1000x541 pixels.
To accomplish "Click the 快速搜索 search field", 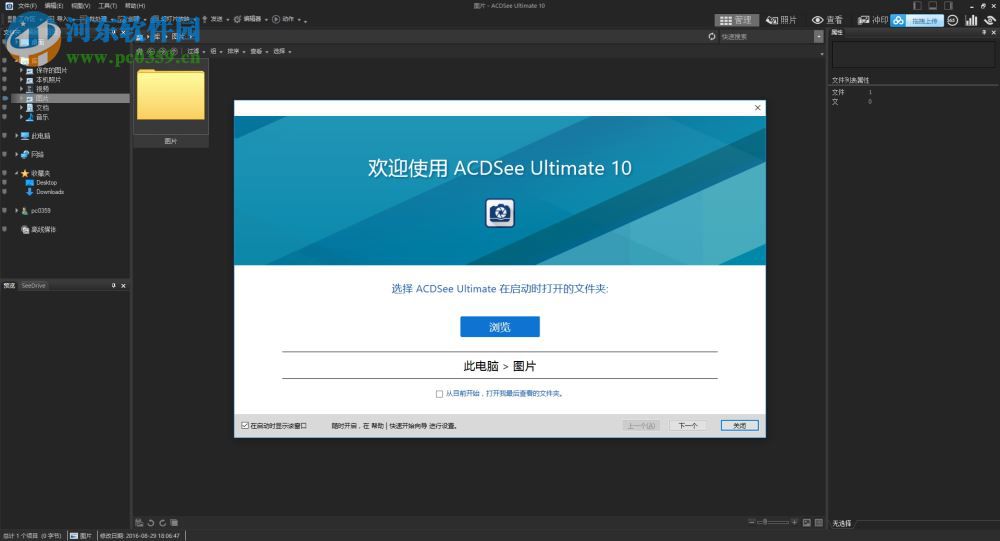I will pyautogui.click(x=766, y=36).
